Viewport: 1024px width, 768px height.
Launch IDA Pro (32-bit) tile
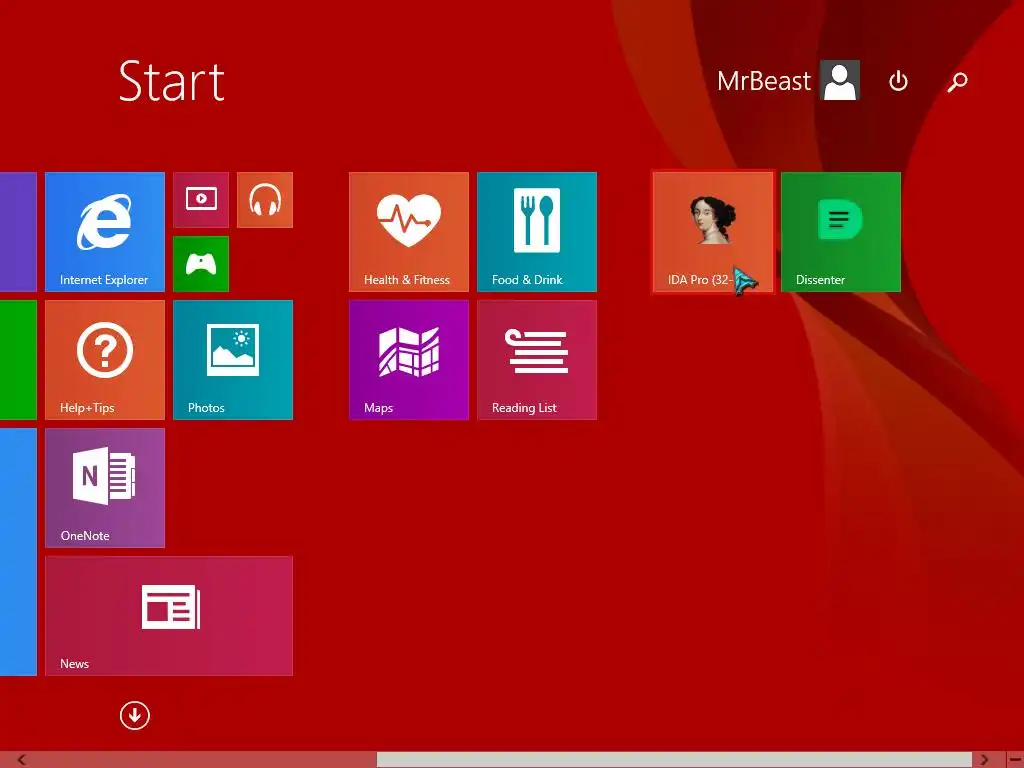coord(713,232)
